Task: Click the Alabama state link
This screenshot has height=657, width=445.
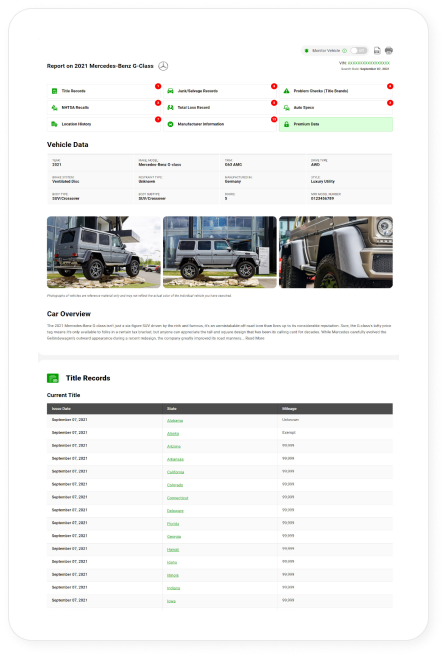Action: (175, 420)
